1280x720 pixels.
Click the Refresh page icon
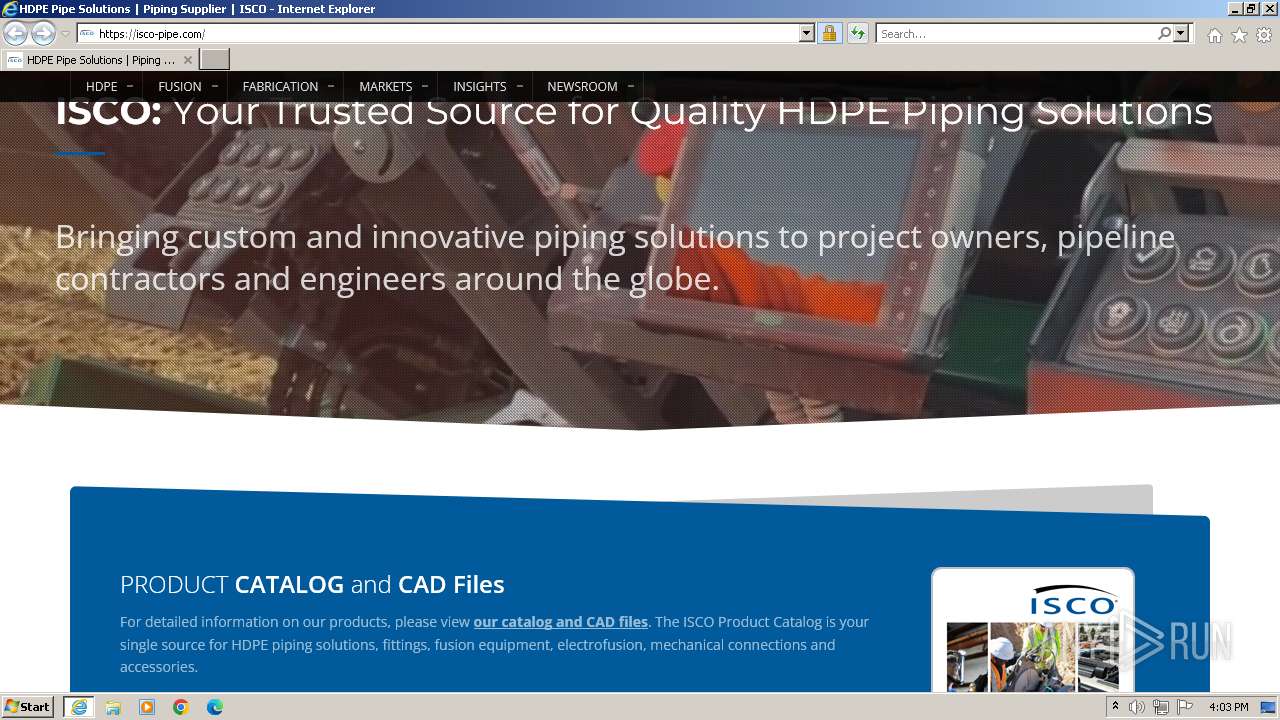pyautogui.click(x=857, y=33)
